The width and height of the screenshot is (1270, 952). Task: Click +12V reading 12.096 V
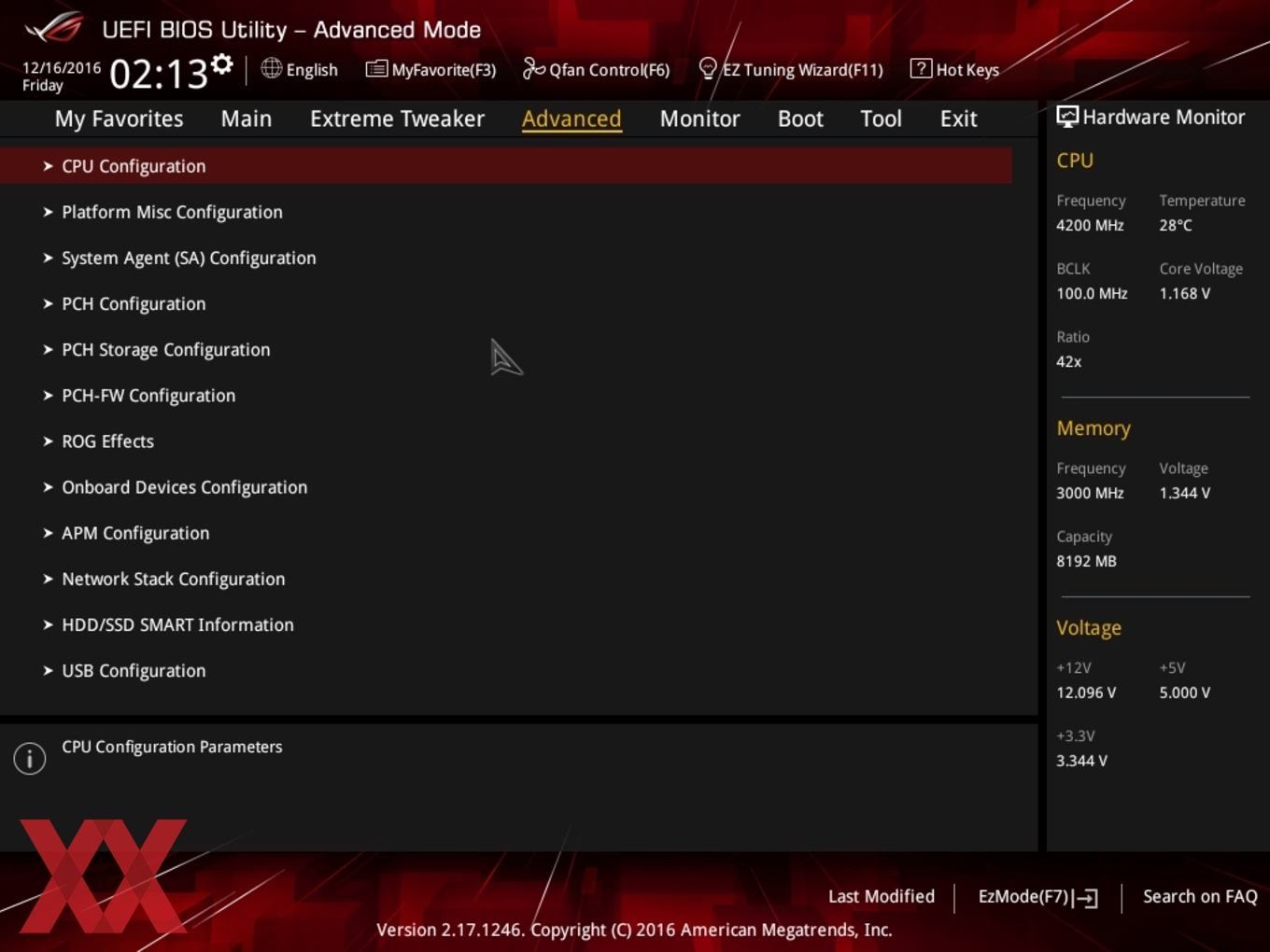point(1086,693)
